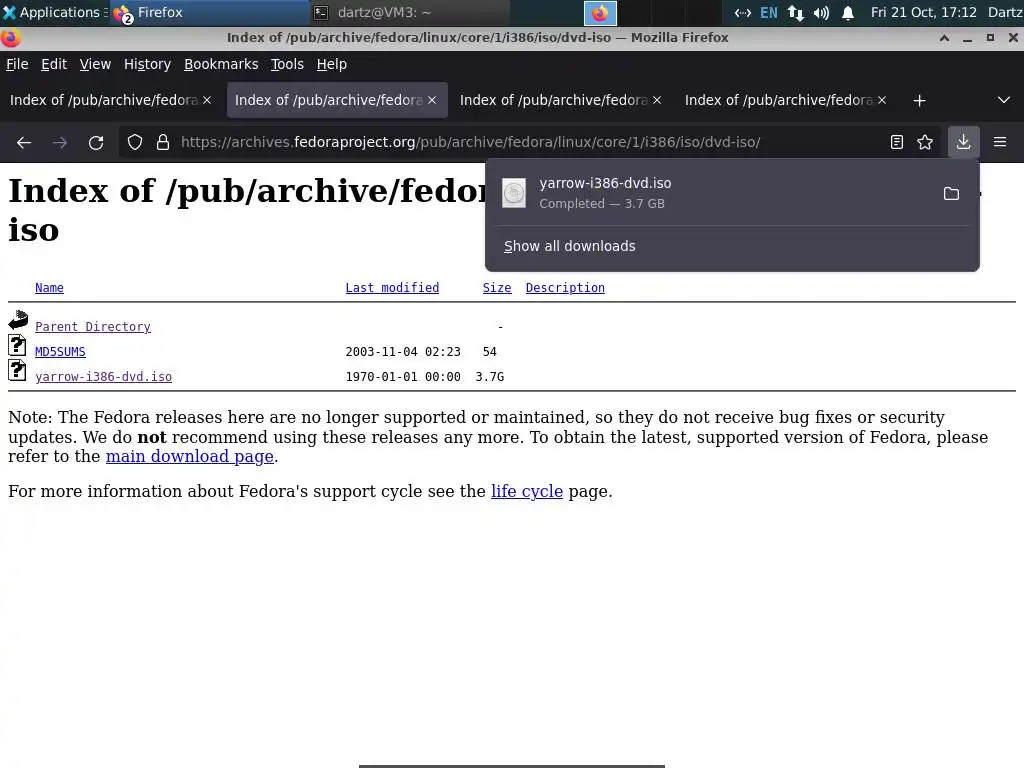This screenshot has width=1024, height=768.
Task: Toggle reader view icon in address bar
Action: click(897, 142)
